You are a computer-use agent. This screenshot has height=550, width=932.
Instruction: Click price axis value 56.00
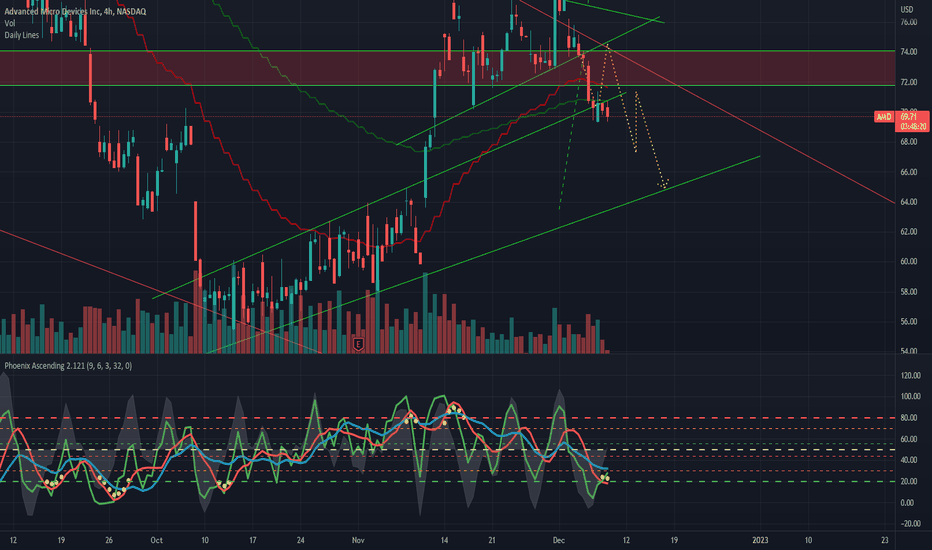[x=908, y=321]
